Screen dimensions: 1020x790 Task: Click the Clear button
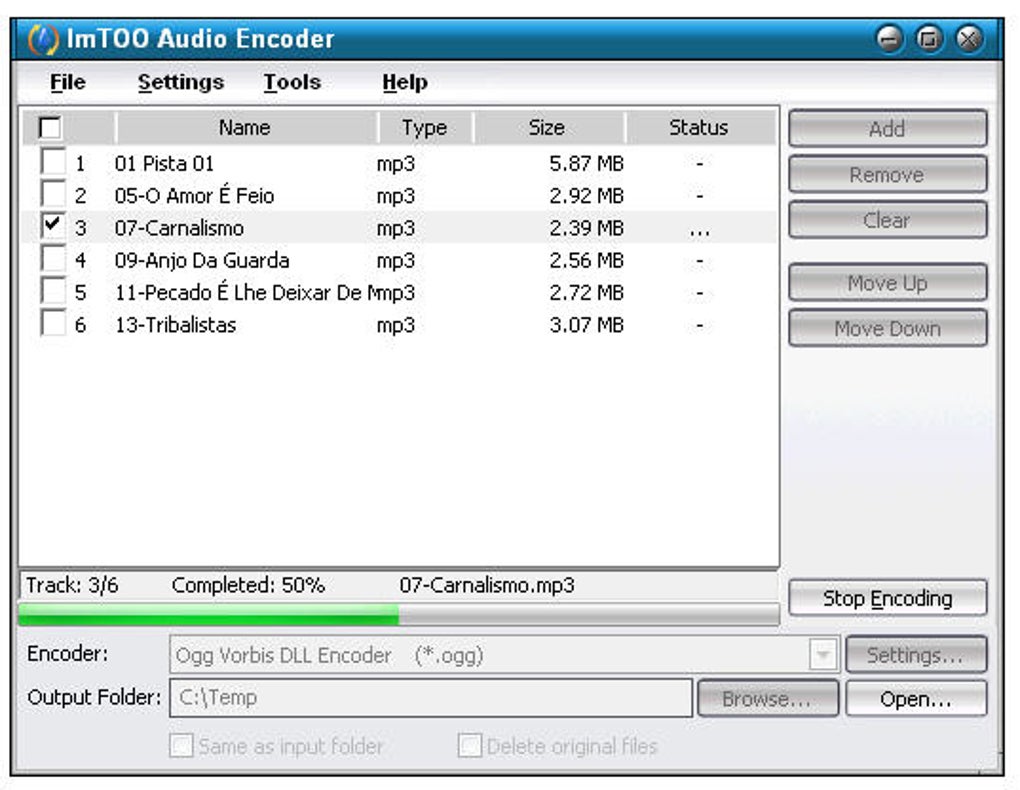click(x=887, y=220)
